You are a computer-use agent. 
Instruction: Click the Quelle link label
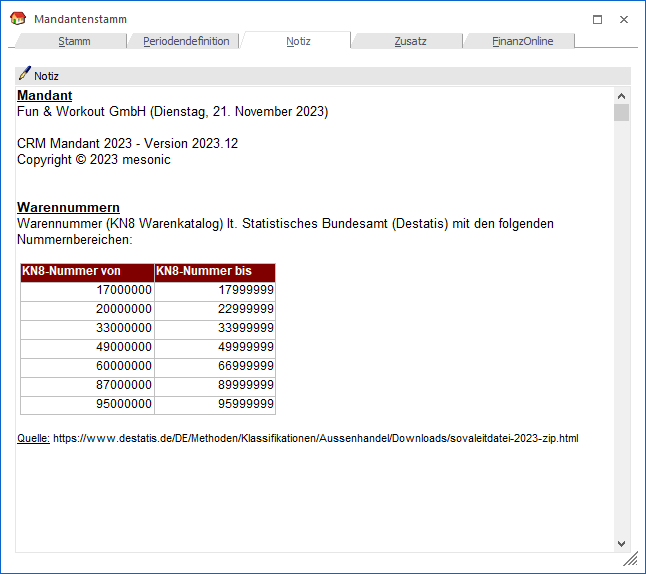(x=33, y=438)
